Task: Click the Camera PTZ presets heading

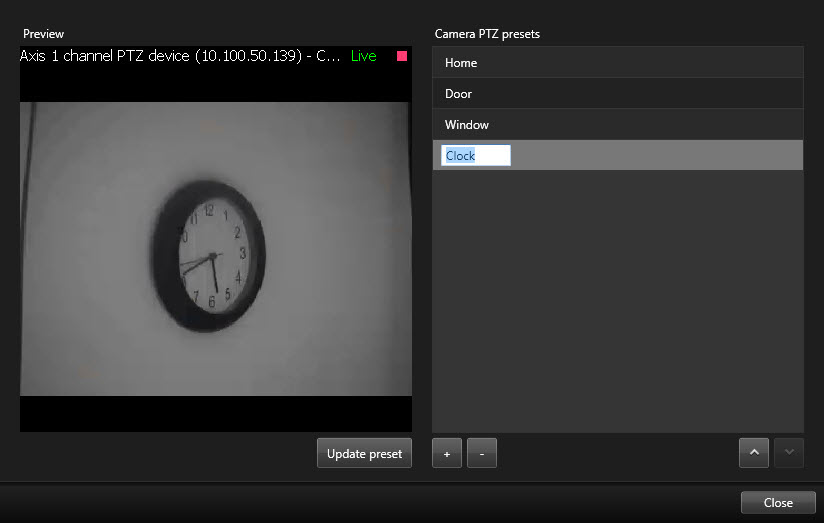Action: pyautogui.click(x=487, y=34)
